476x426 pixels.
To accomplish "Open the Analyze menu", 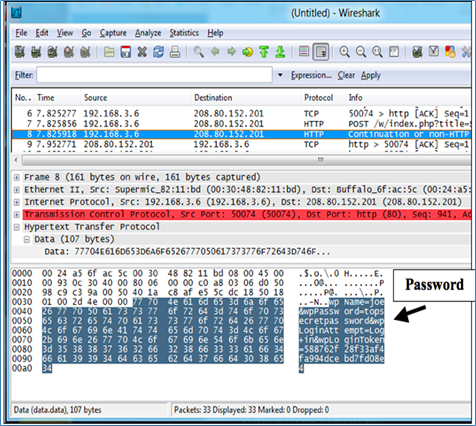I will pyautogui.click(x=148, y=33).
